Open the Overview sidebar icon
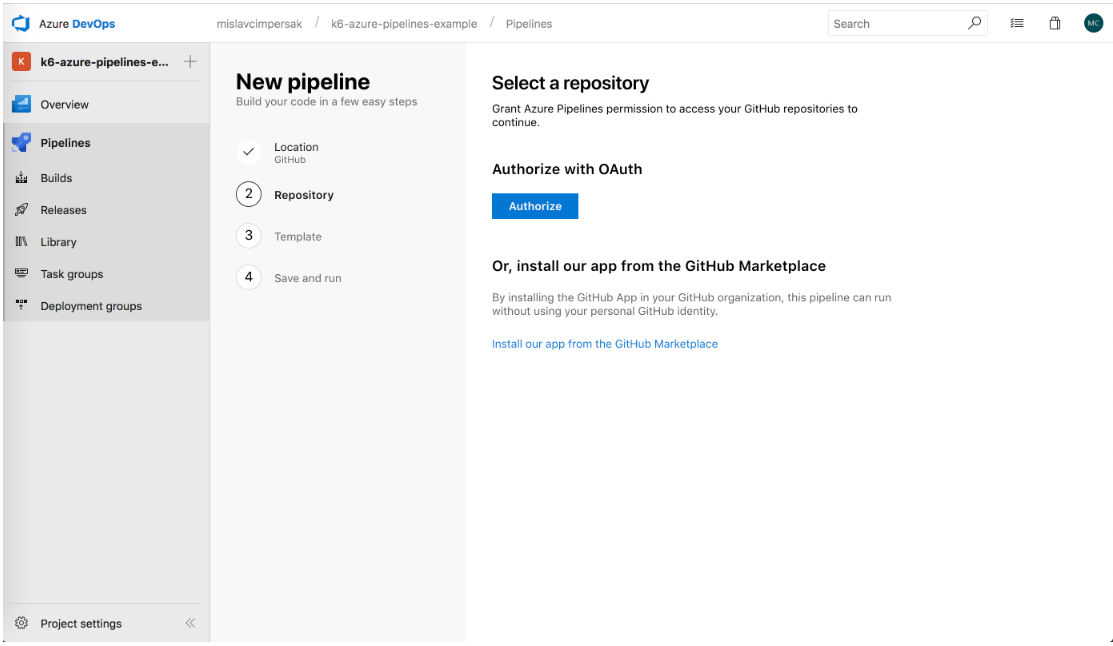This screenshot has height=646, width=1113. pos(21,104)
